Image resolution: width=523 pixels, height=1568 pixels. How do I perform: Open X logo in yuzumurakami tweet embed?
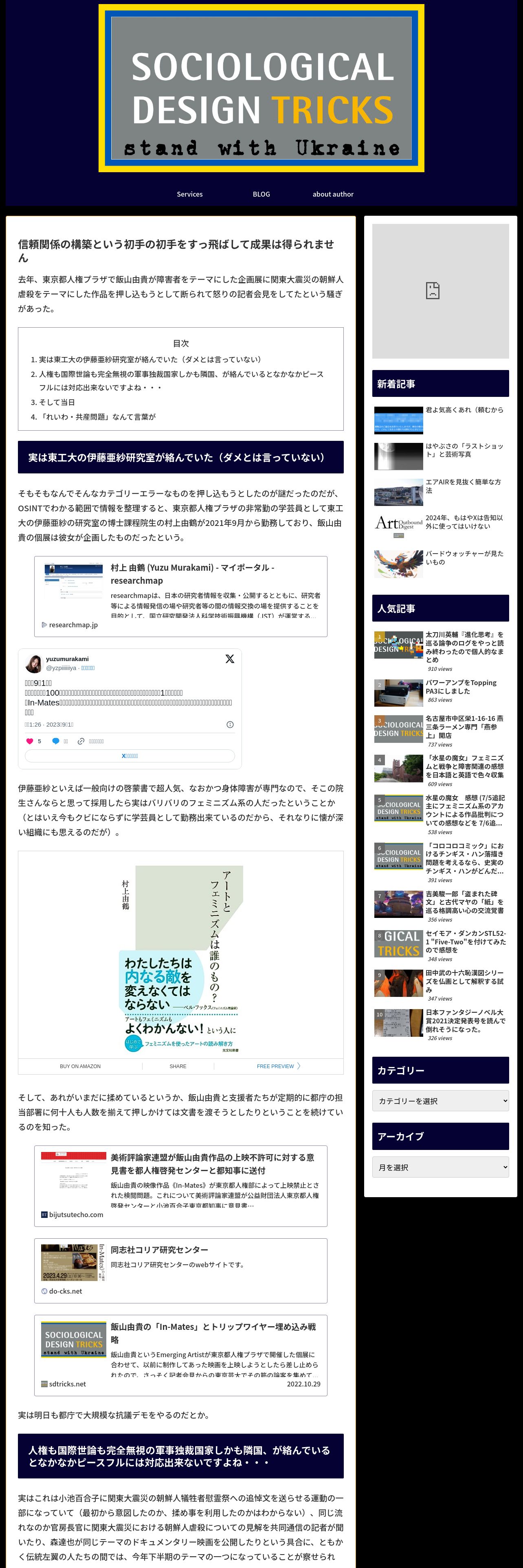230,659
